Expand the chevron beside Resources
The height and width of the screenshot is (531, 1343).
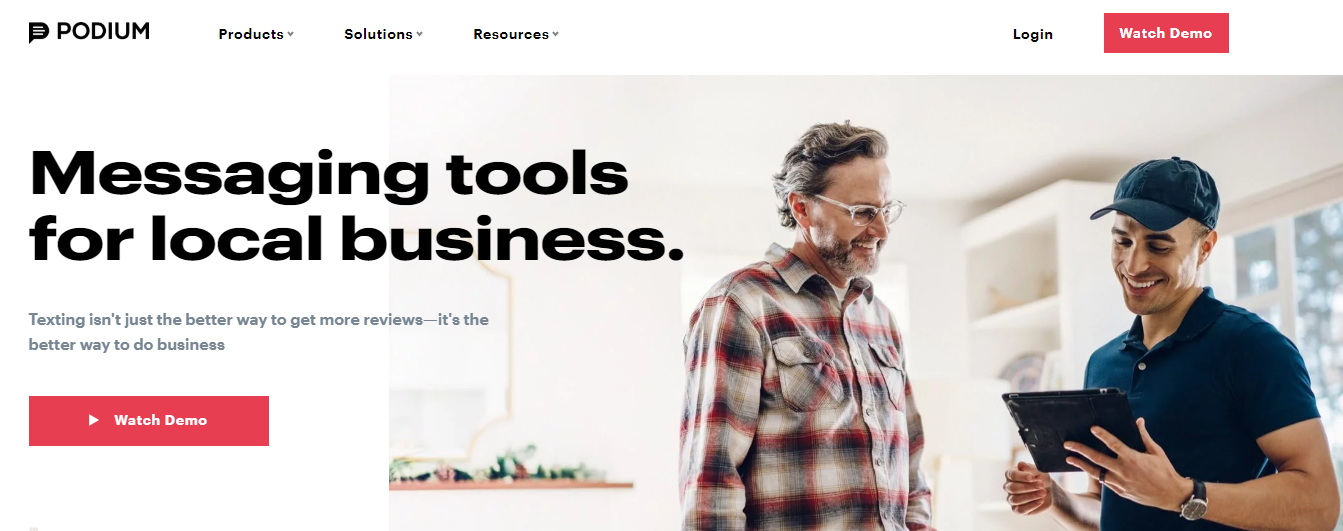[556, 34]
